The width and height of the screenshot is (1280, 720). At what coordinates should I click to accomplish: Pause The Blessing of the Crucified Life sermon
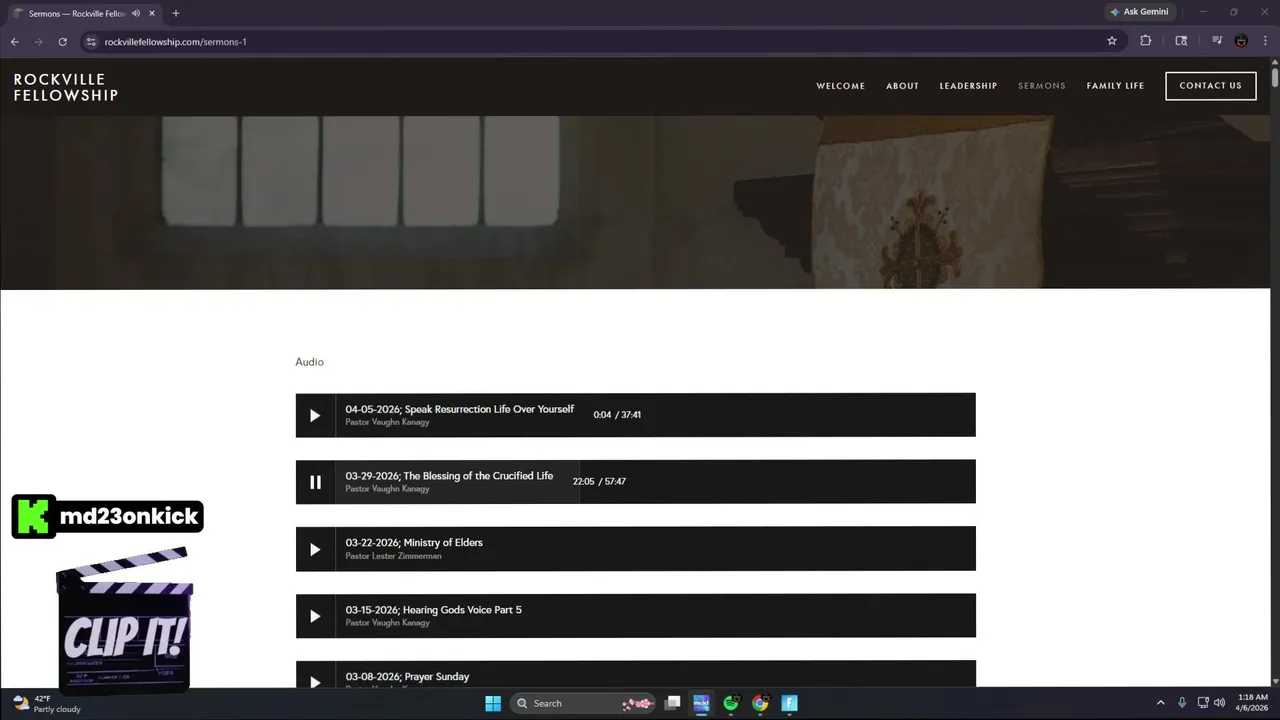315,482
